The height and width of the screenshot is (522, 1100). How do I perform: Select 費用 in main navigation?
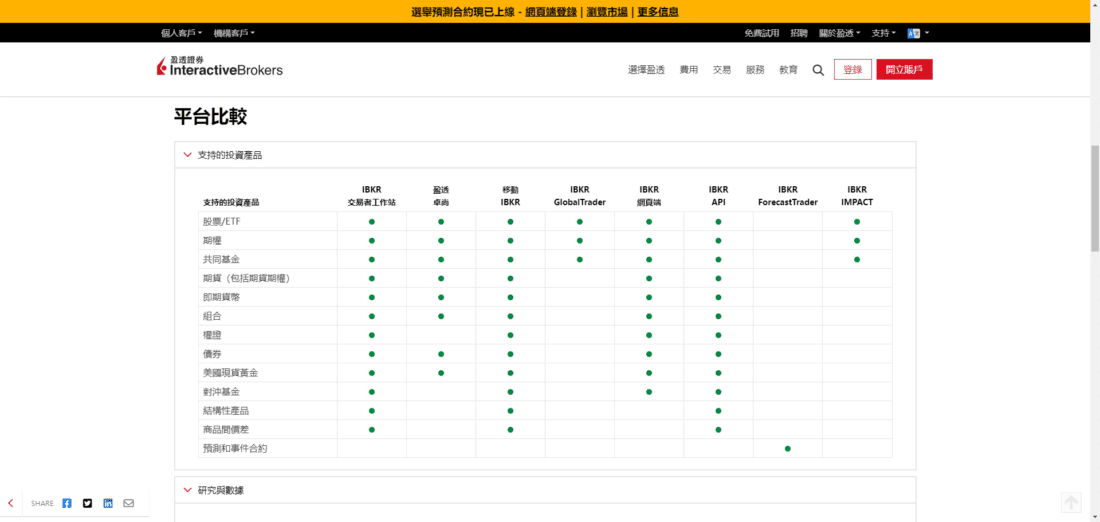click(x=689, y=70)
